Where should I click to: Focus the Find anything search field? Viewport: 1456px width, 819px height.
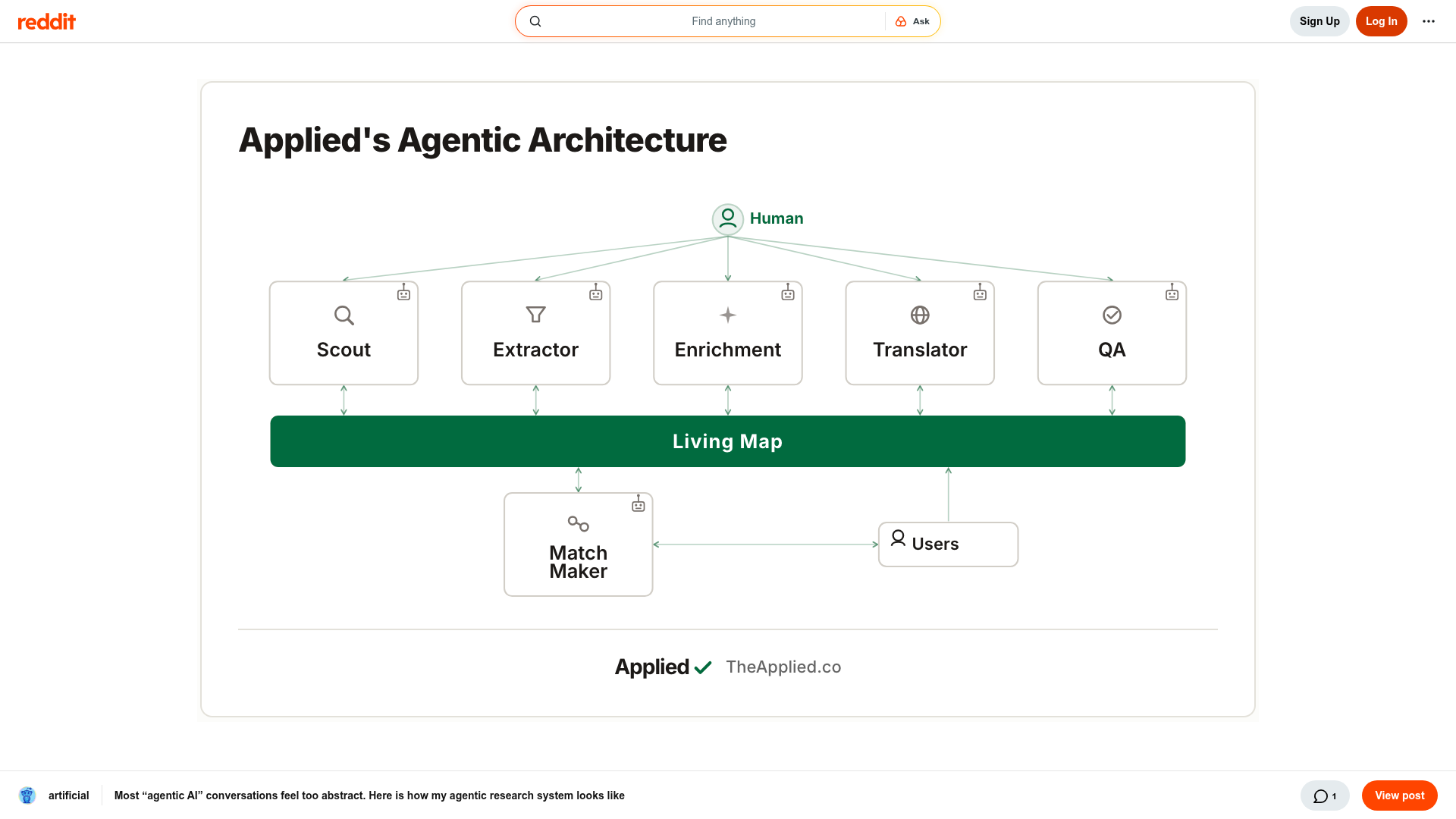713,21
